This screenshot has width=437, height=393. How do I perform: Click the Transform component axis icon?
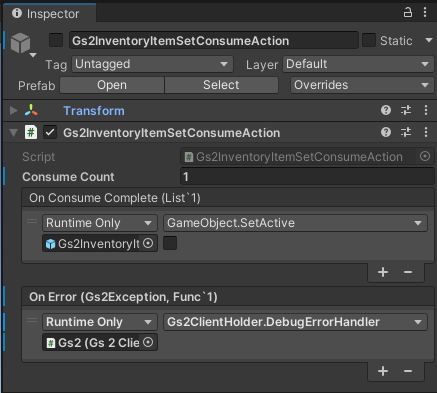(x=31, y=110)
